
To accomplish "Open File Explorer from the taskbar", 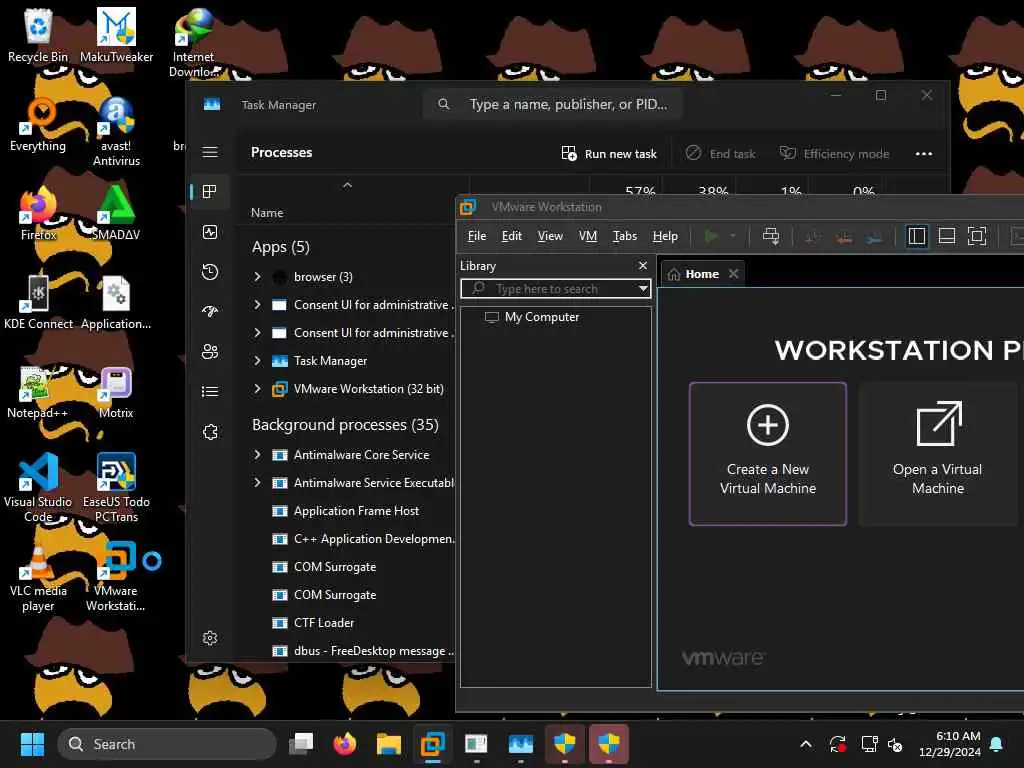I will tap(389, 744).
